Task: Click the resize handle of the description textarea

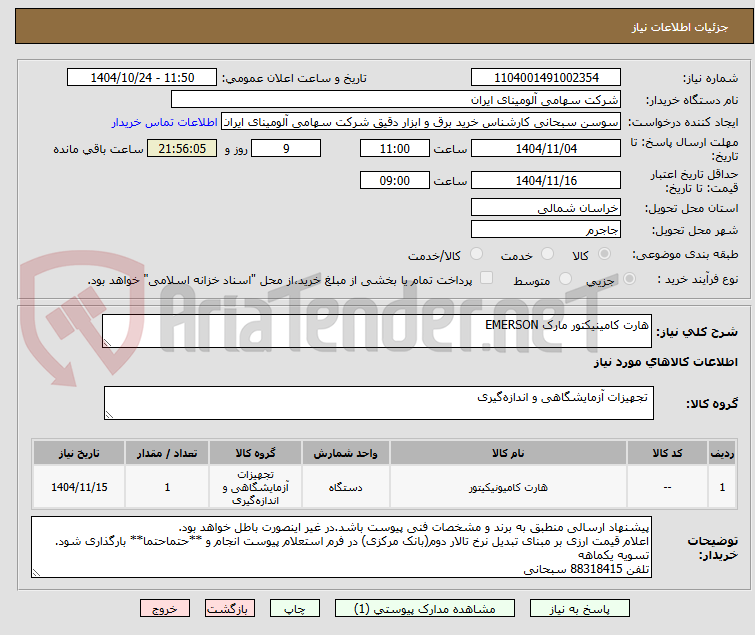Action: click(x=107, y=343)
